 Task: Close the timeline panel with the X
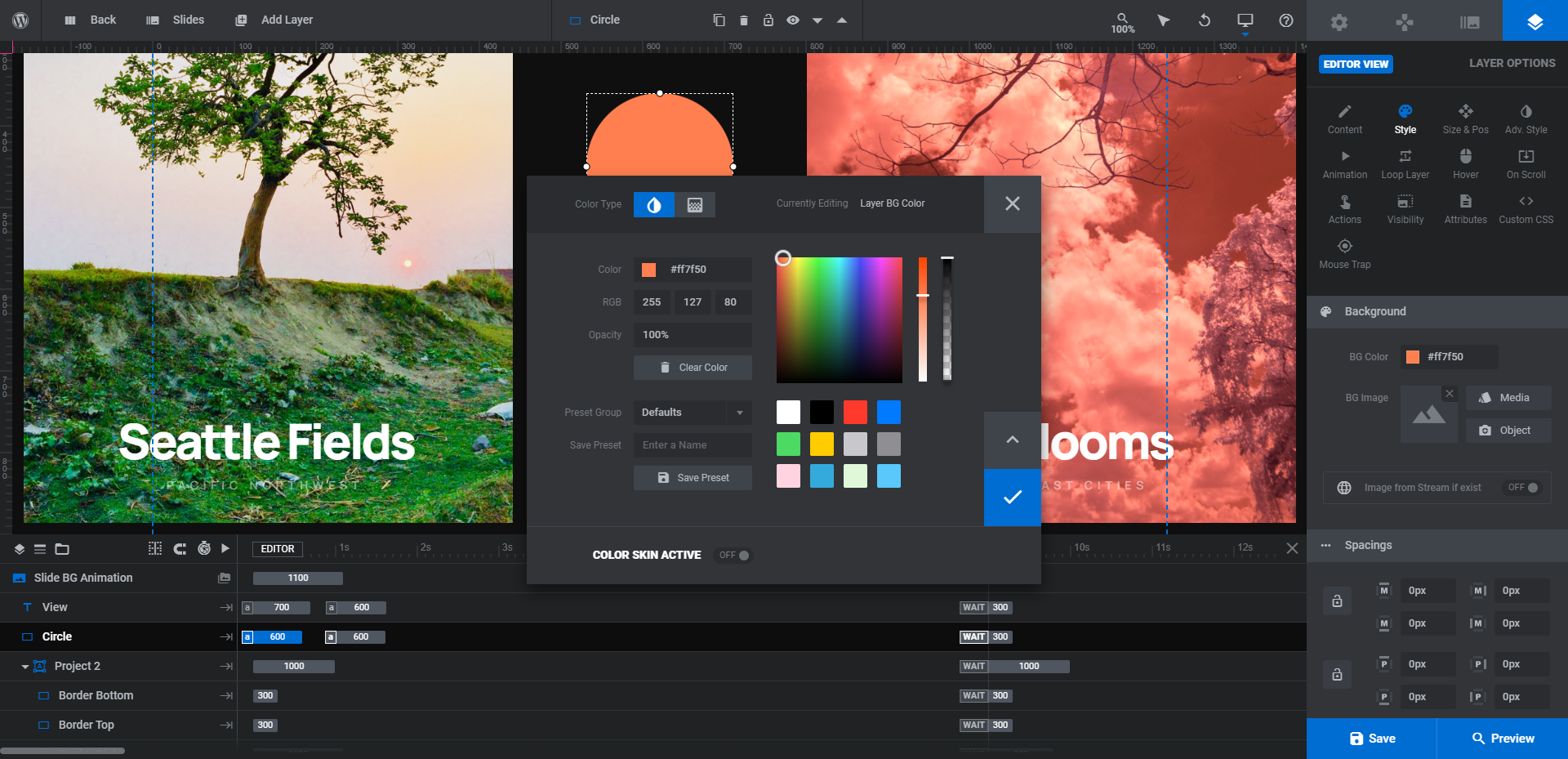pos(1292,549)
